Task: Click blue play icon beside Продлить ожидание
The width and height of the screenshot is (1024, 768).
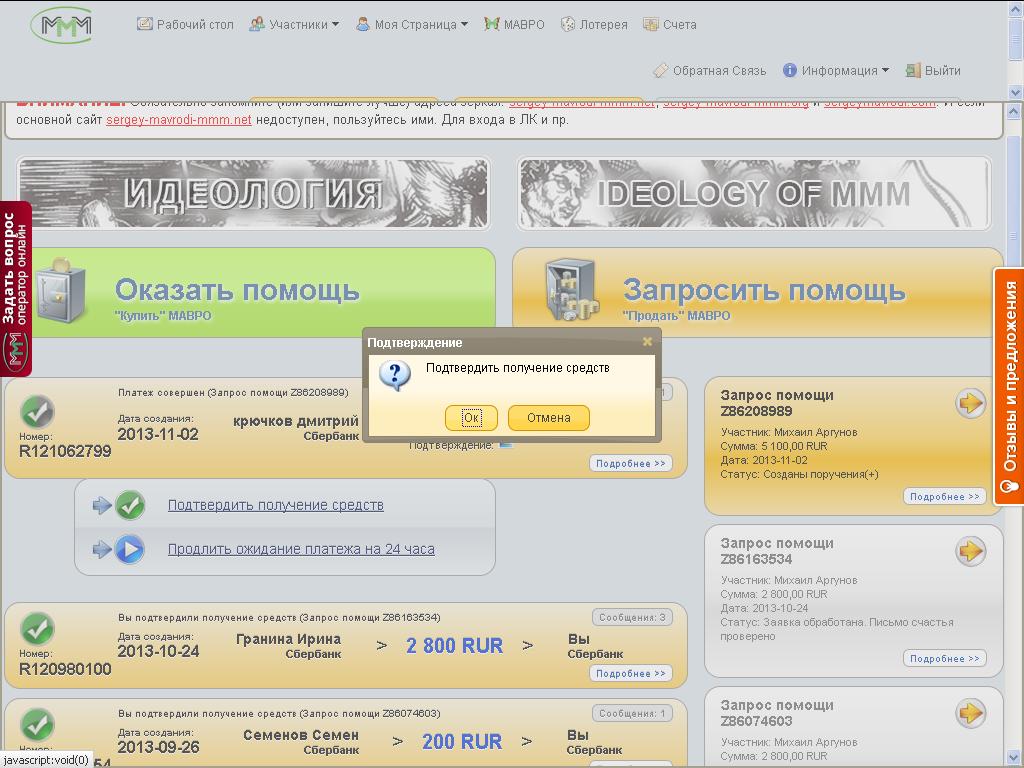Action: tap(129, 550)
